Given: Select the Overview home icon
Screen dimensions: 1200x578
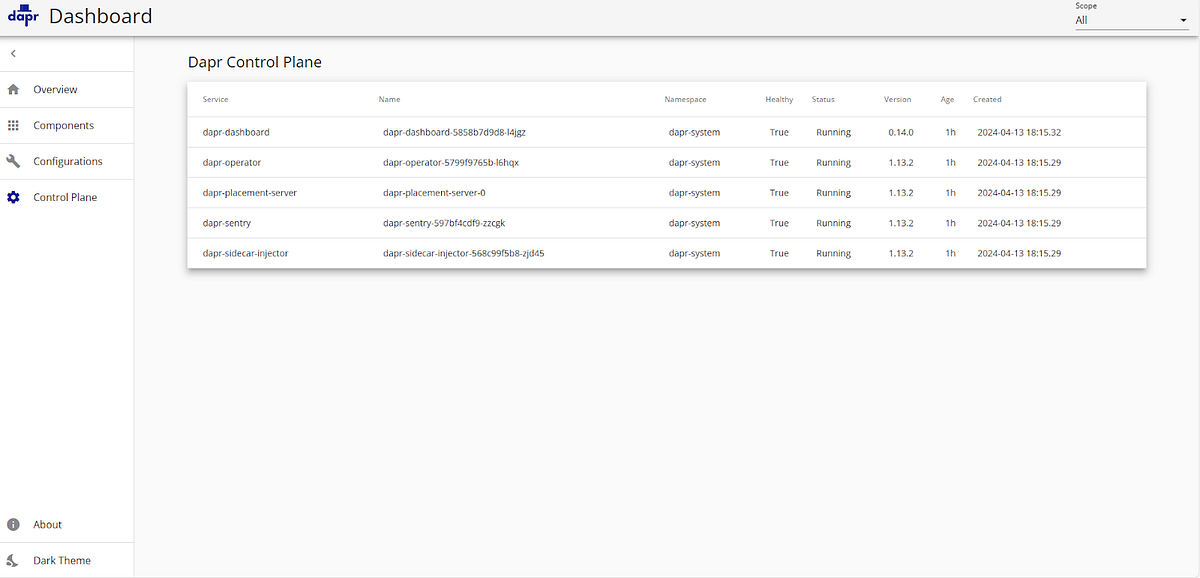Looking at the screenshot, I should [11, 89].
